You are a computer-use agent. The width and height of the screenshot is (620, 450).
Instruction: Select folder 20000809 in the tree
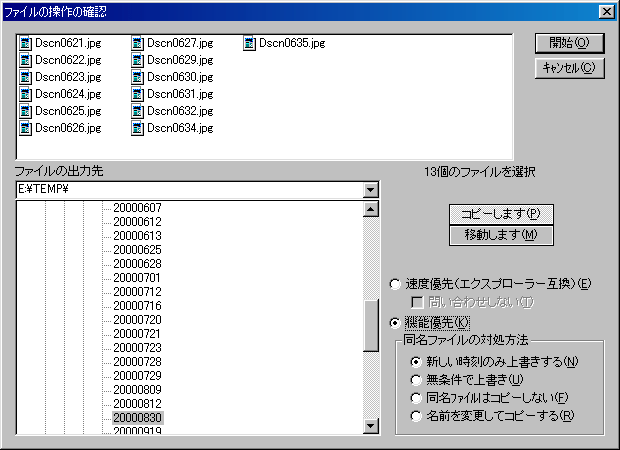tap(137, 390)
